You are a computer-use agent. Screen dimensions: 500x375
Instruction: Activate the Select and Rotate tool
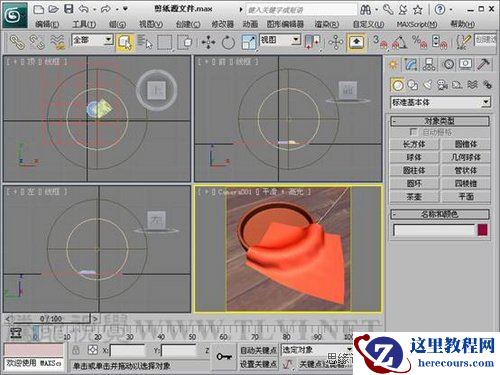coord(228,42)
